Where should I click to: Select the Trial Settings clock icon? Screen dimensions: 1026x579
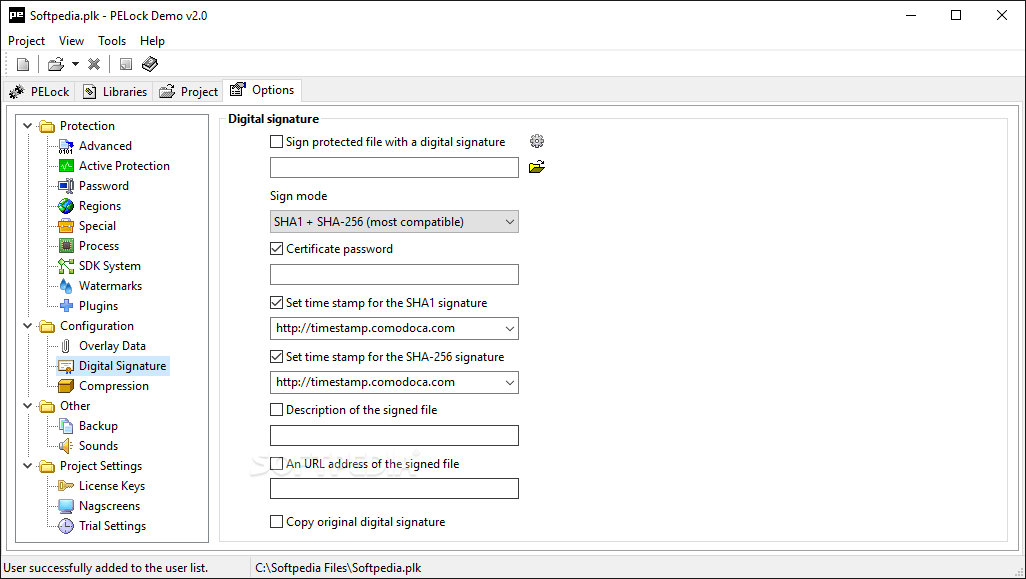[66, 526]
